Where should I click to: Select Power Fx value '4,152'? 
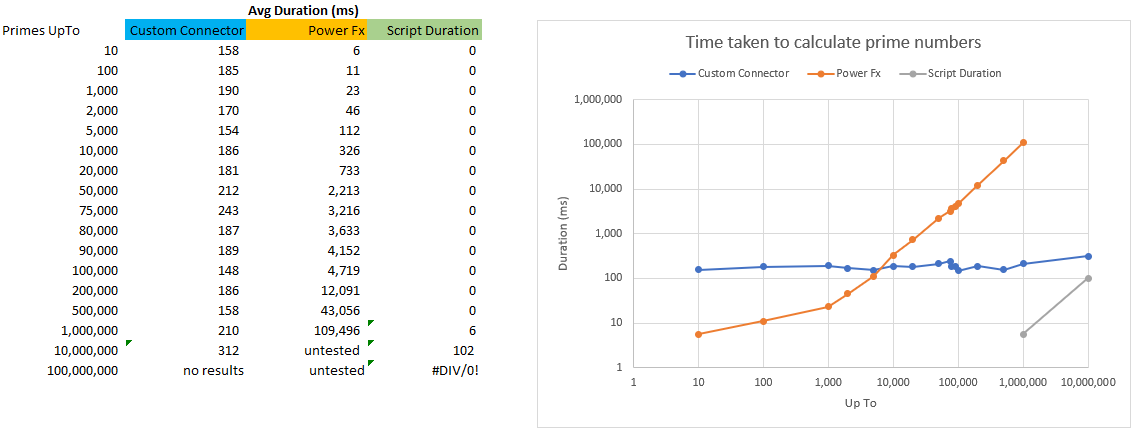tap(345, 251)
